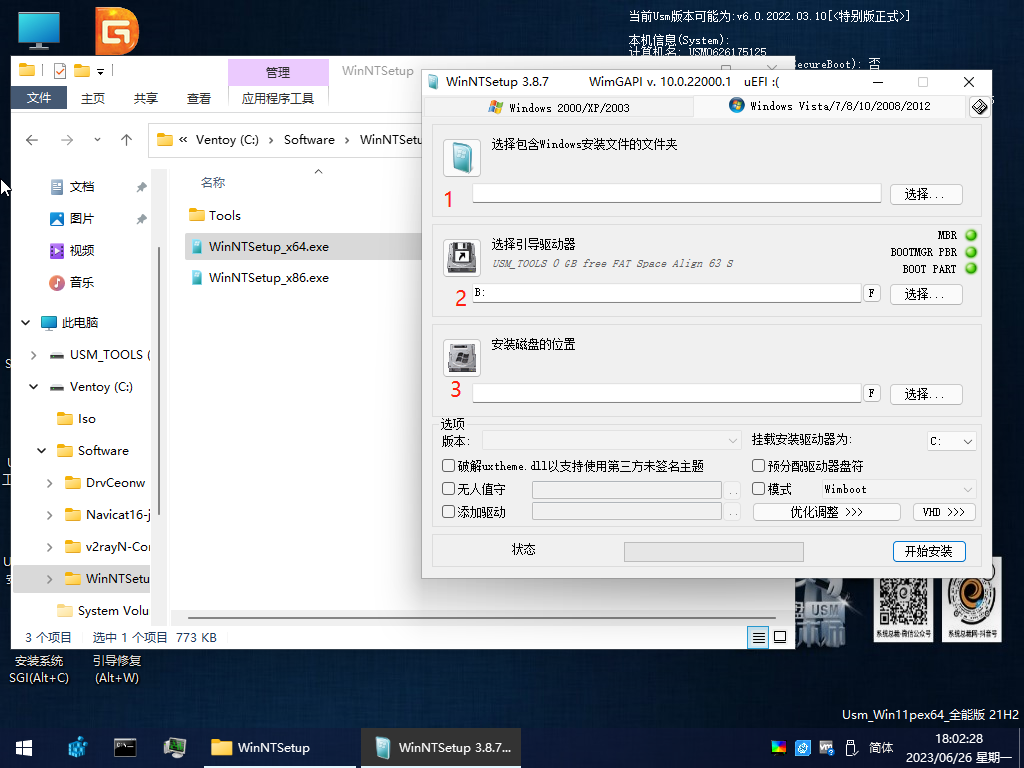Image resolution: width=1024 pixels, height=768 pixels.
Task: Click 选择 button for boot drive
Action: [x=925, y=295]
